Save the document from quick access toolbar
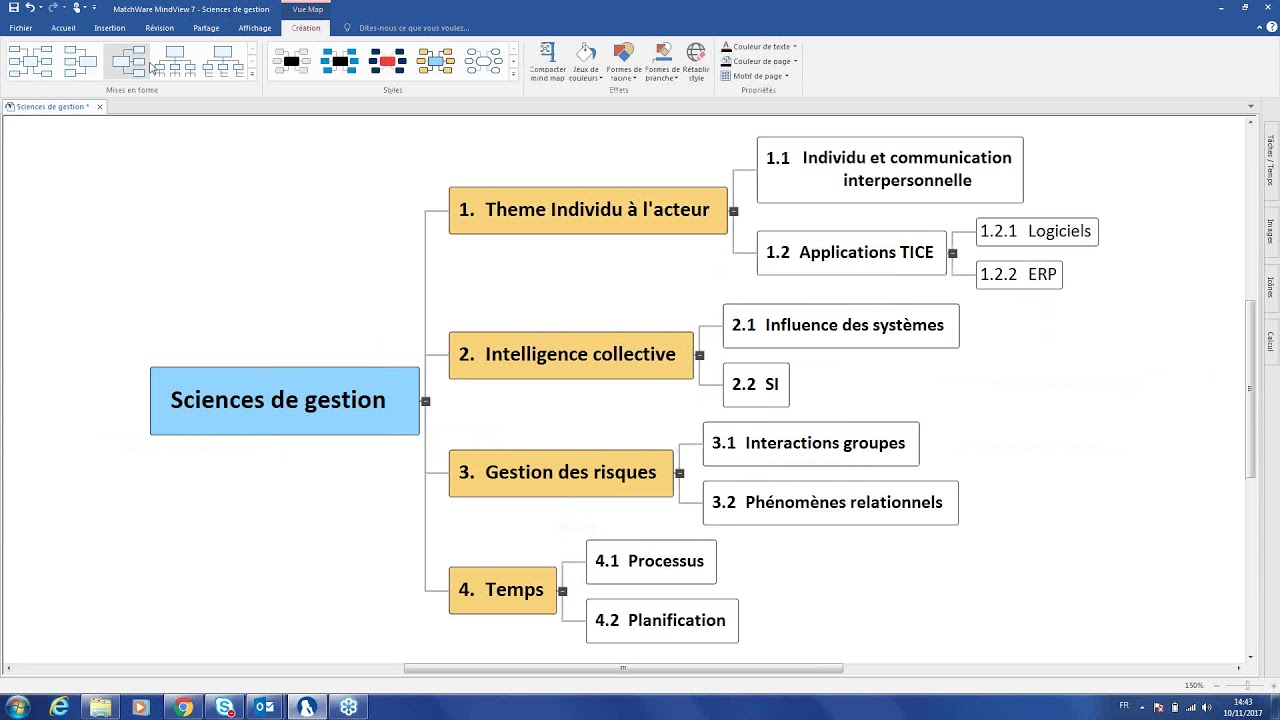Viewport: 1280px width, 720px height. point(13,8)
